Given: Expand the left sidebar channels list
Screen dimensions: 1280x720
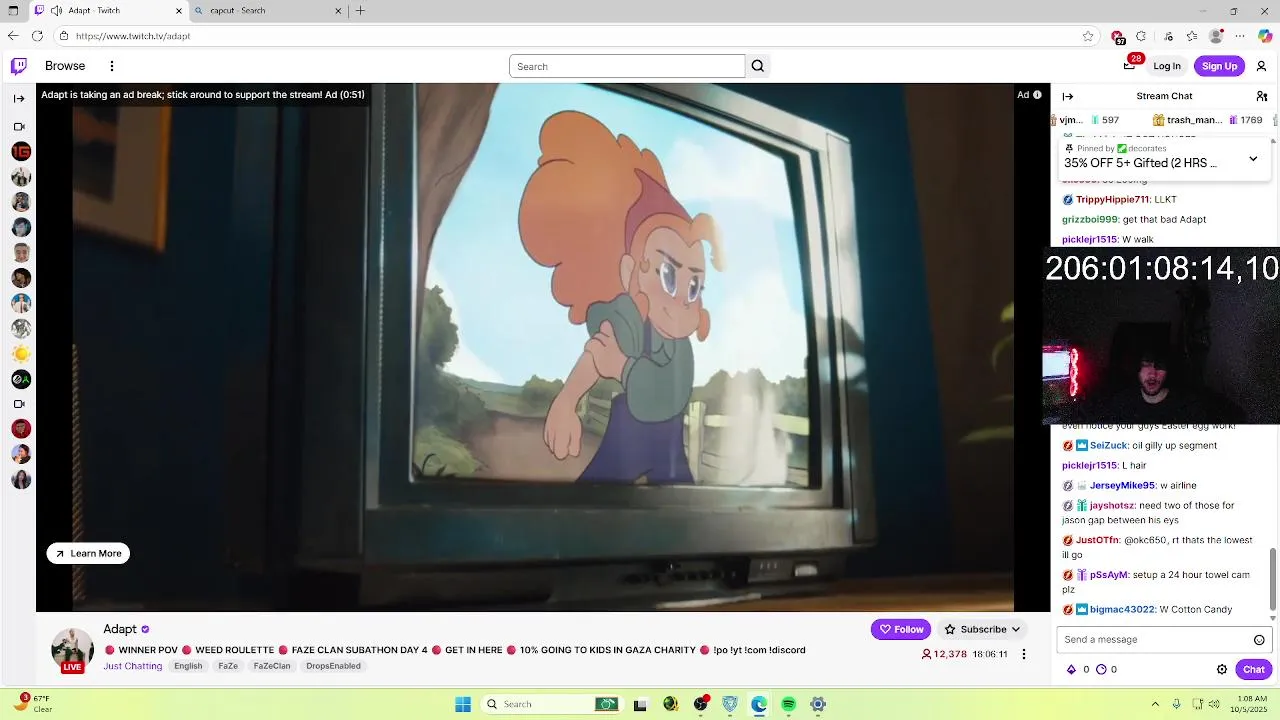Looking at the screenshot, I should [x=19, y=98].
